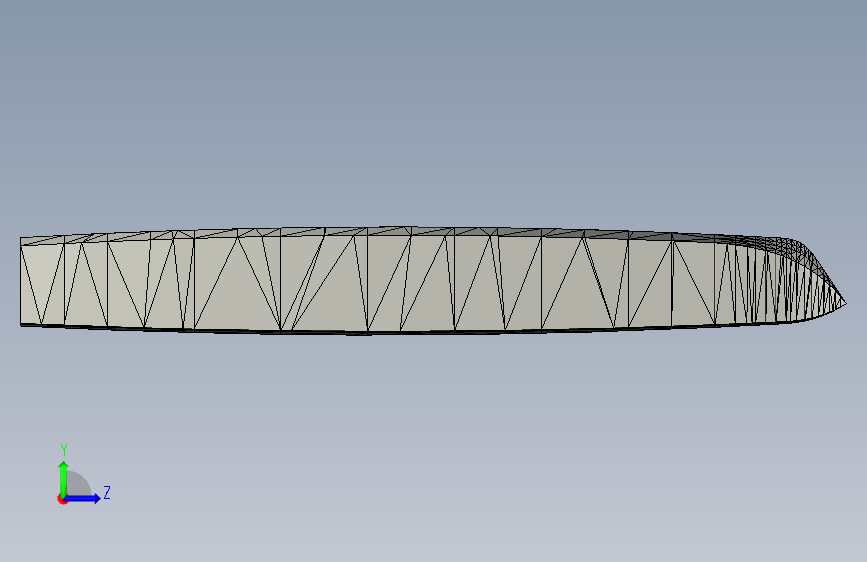The image size is (867, 562).
Task: Select the gray YZ plane quadrant in the triad
Action: [79, 483]
